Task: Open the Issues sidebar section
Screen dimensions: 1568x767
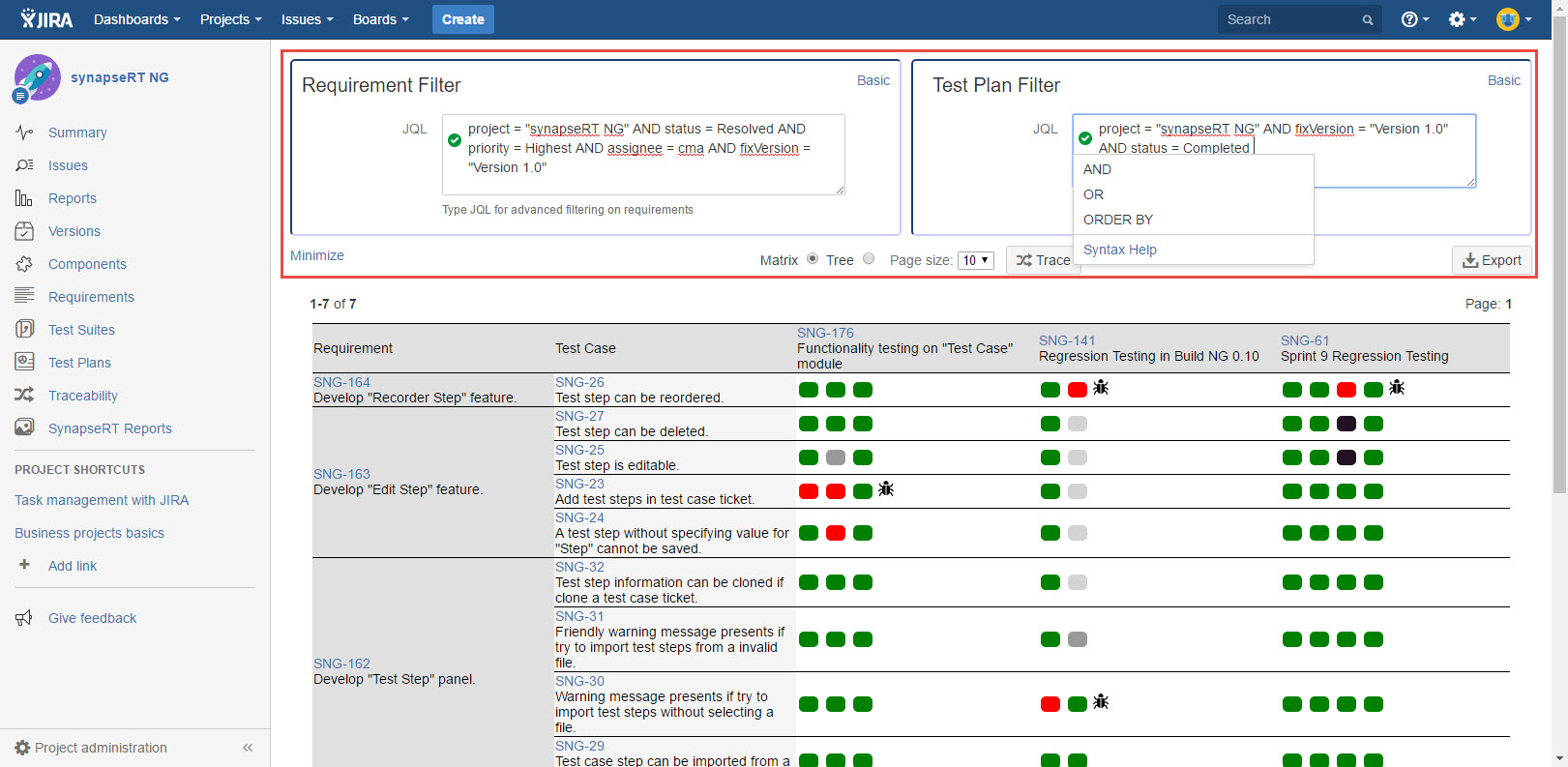Action: point(68,165)
